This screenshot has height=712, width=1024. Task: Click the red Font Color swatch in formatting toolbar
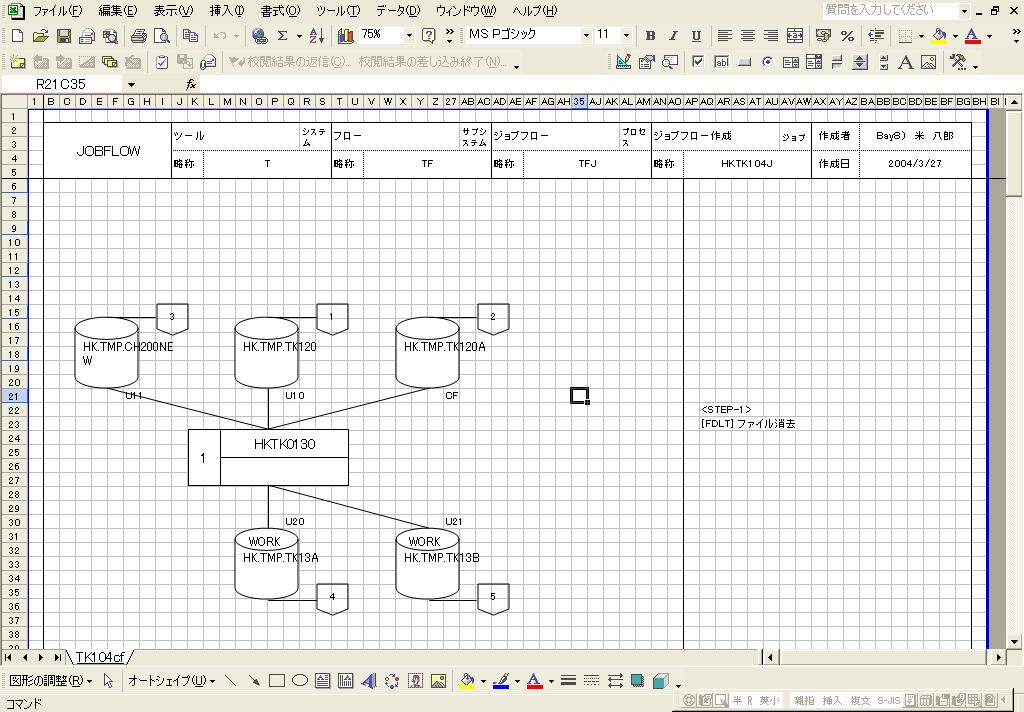(972, 35)
